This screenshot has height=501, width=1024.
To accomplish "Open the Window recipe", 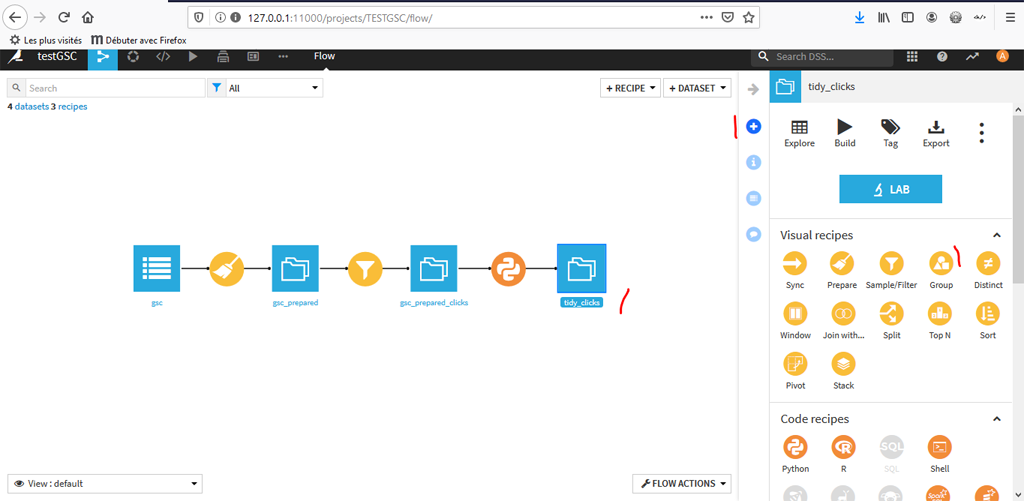I will point(795,314).
